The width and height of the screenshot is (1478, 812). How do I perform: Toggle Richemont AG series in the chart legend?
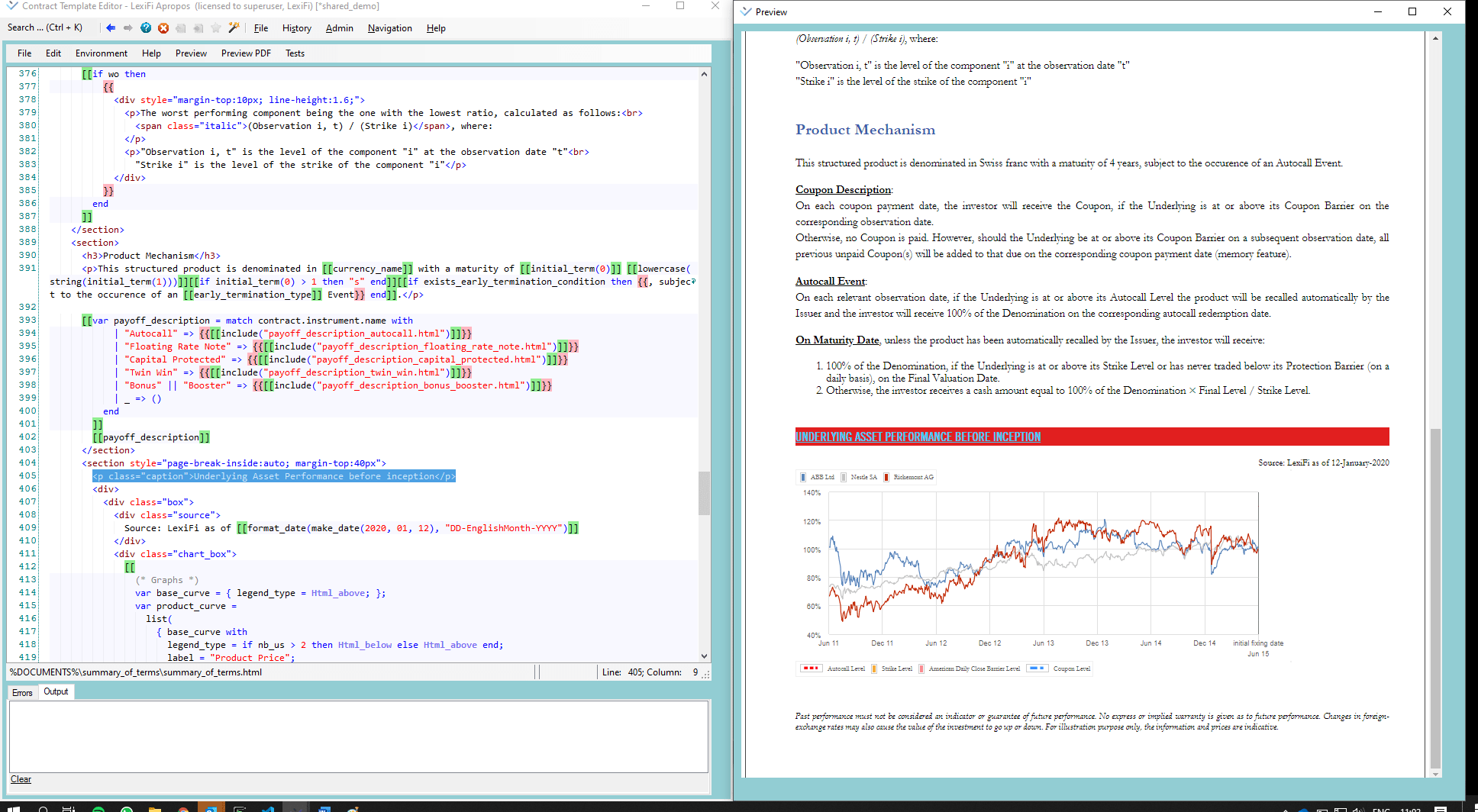click(908, 477)
